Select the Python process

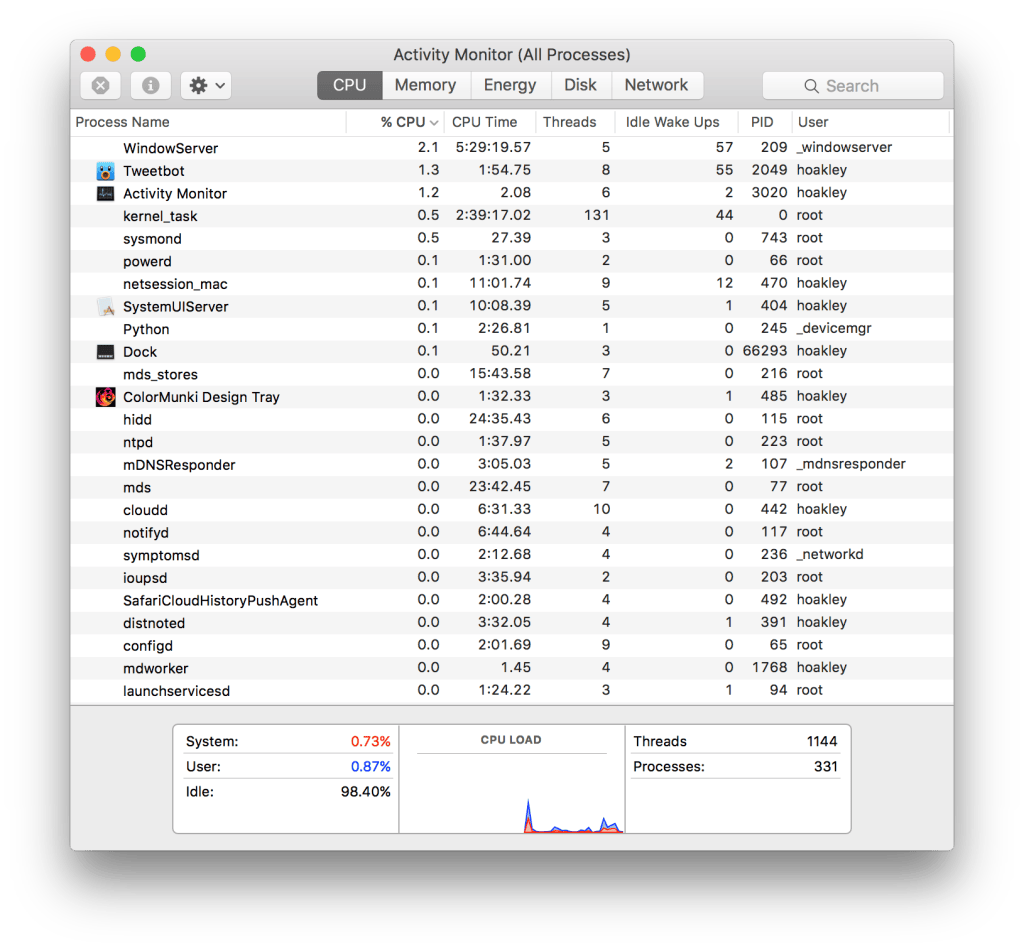[512, 329]
